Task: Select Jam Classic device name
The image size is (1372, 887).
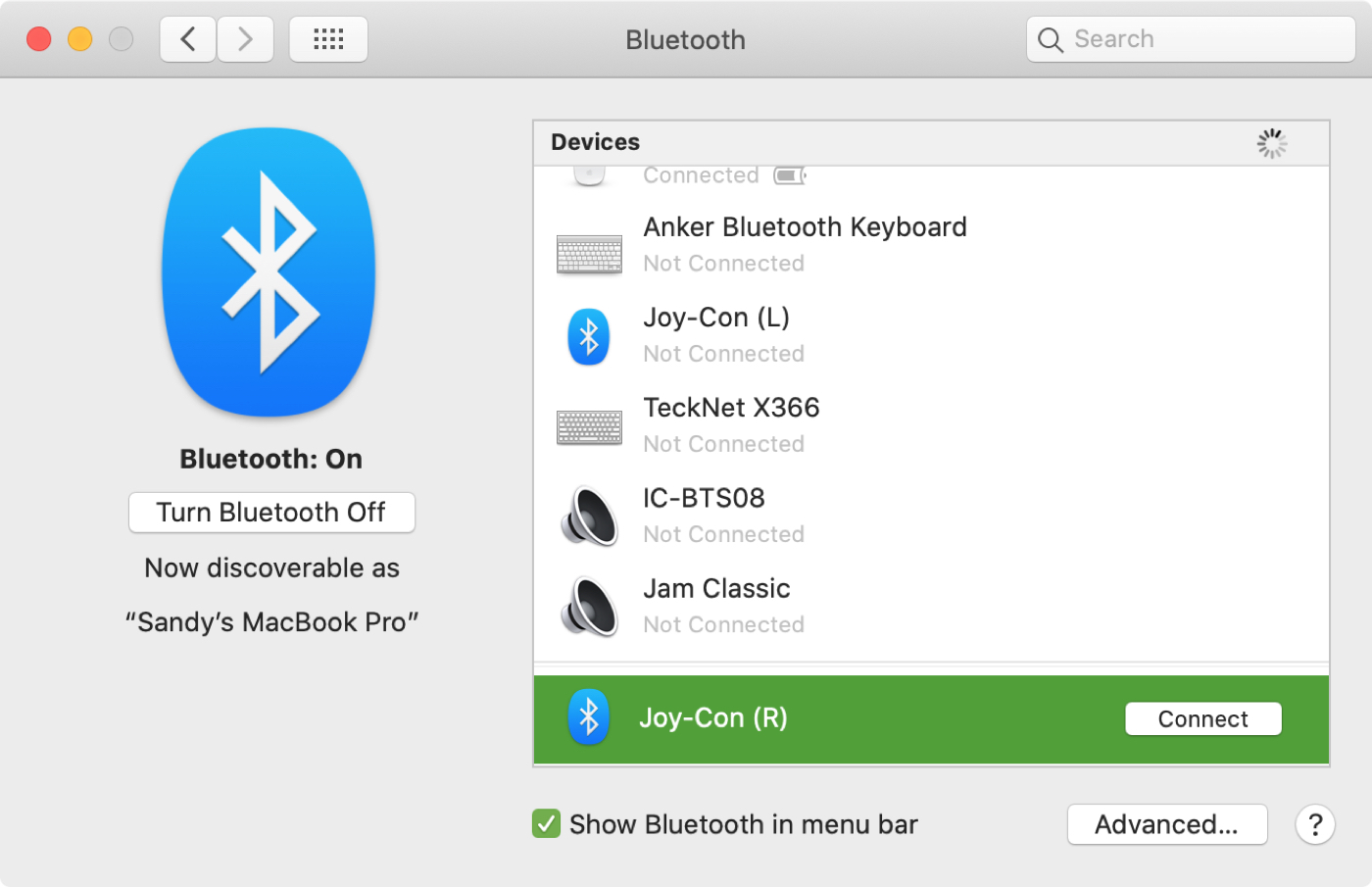Action: [716, 588]
